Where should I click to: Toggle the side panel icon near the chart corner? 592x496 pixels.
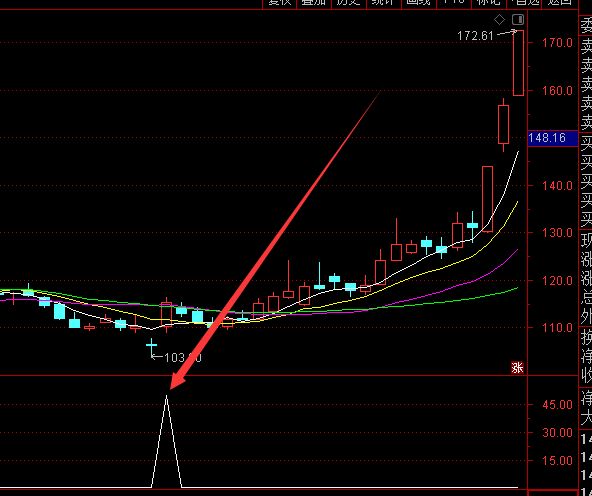pyautogui.click(x=518, y=20)
